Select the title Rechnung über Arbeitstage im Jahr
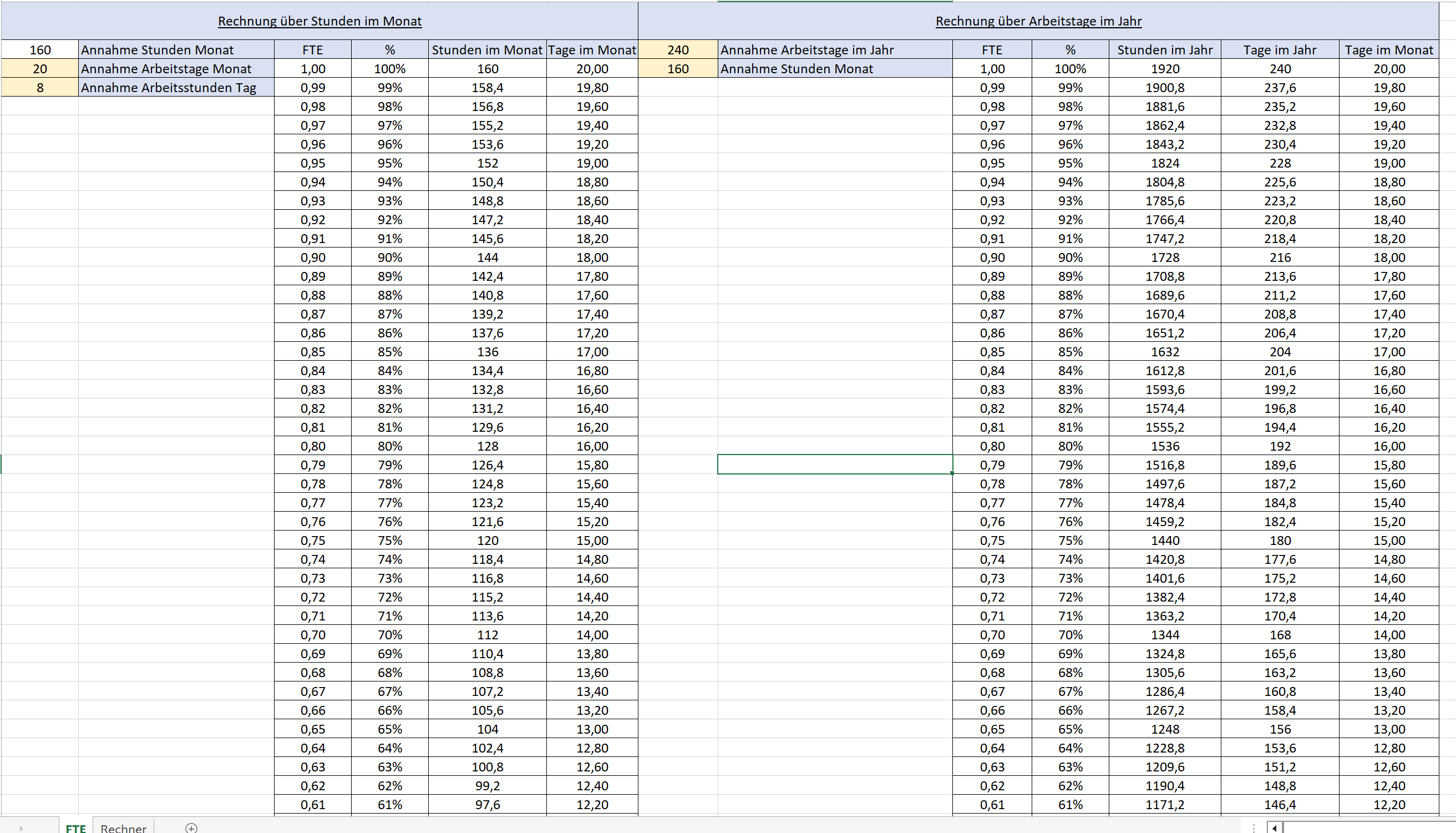1456x833 pixels. pyautogui.click(x=1038, y=21)
